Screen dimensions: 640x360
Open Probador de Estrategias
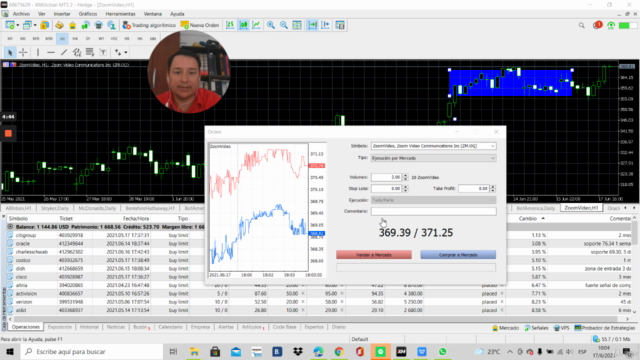tap(605, 328)
